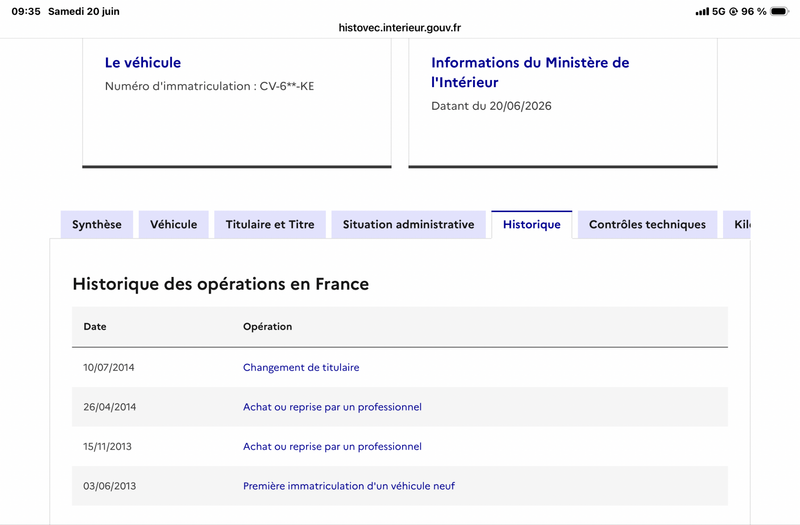Screen dimensions: 800x525
Task: Tap the histovec.interieur.gouv.fr address bar
Action: tap(399, 28)
